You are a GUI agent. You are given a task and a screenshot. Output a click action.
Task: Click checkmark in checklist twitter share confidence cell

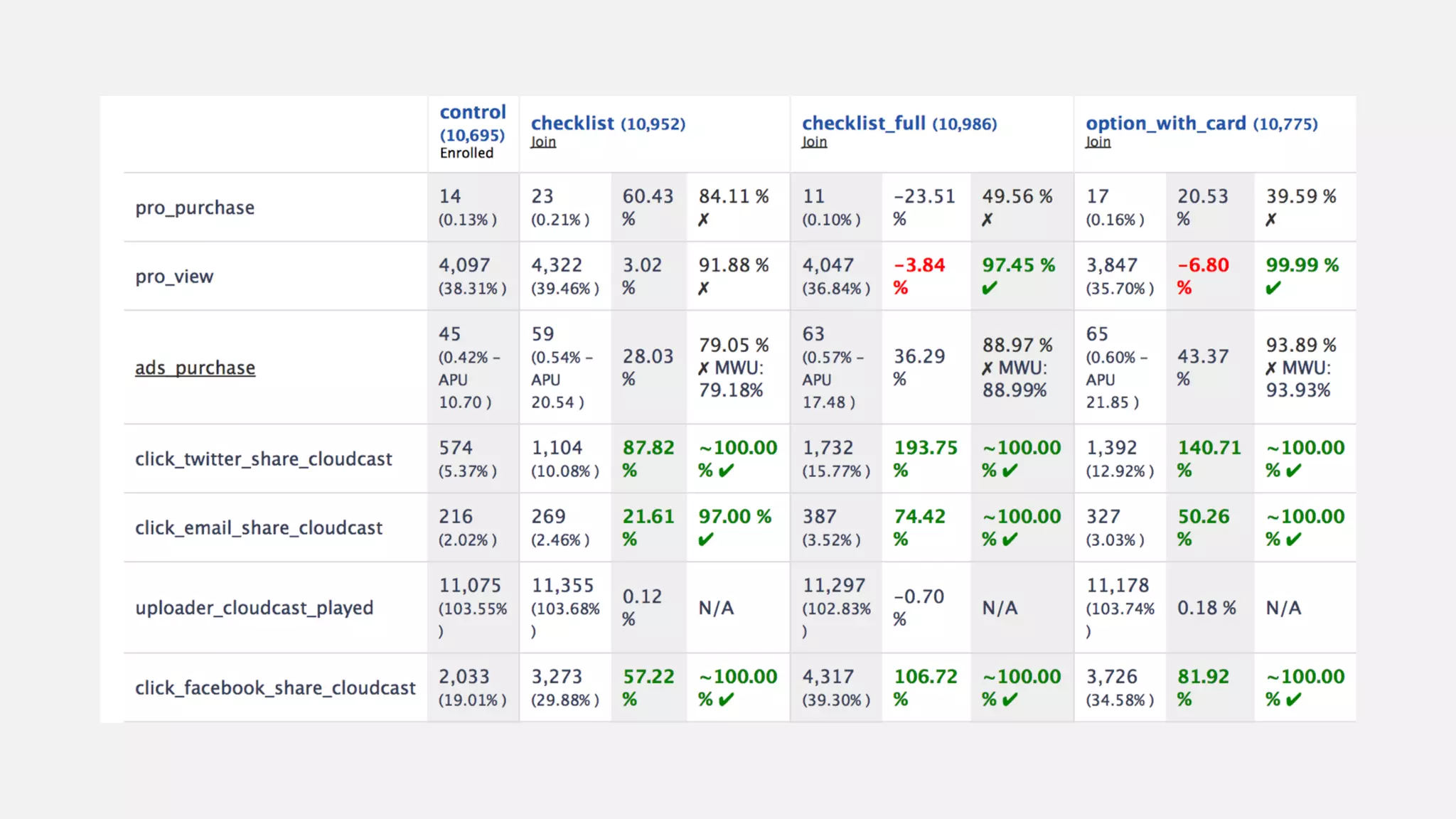click(726, 471)
